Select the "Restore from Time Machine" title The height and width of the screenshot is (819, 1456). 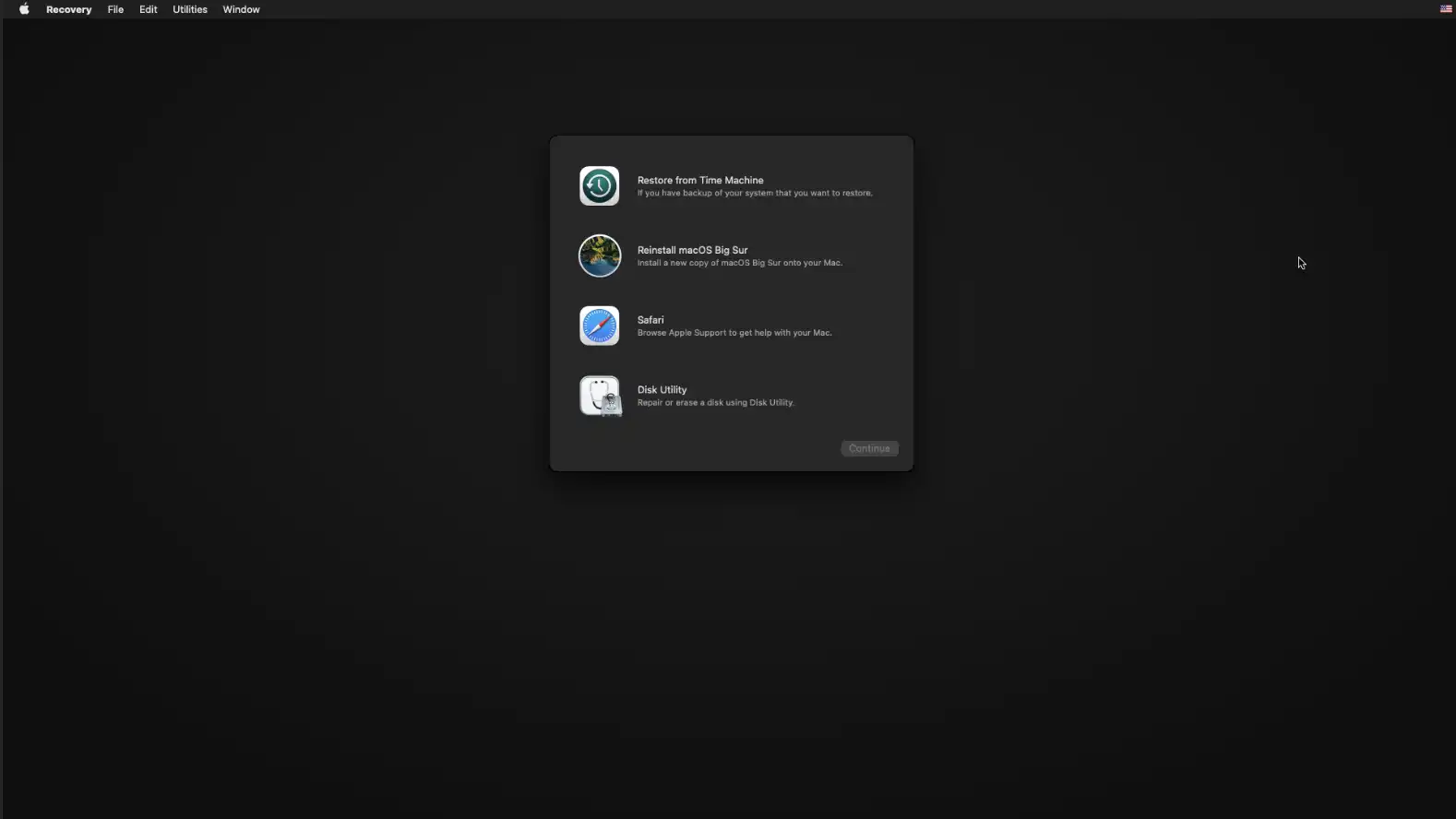pyautogui.click(x=700, y=181)
